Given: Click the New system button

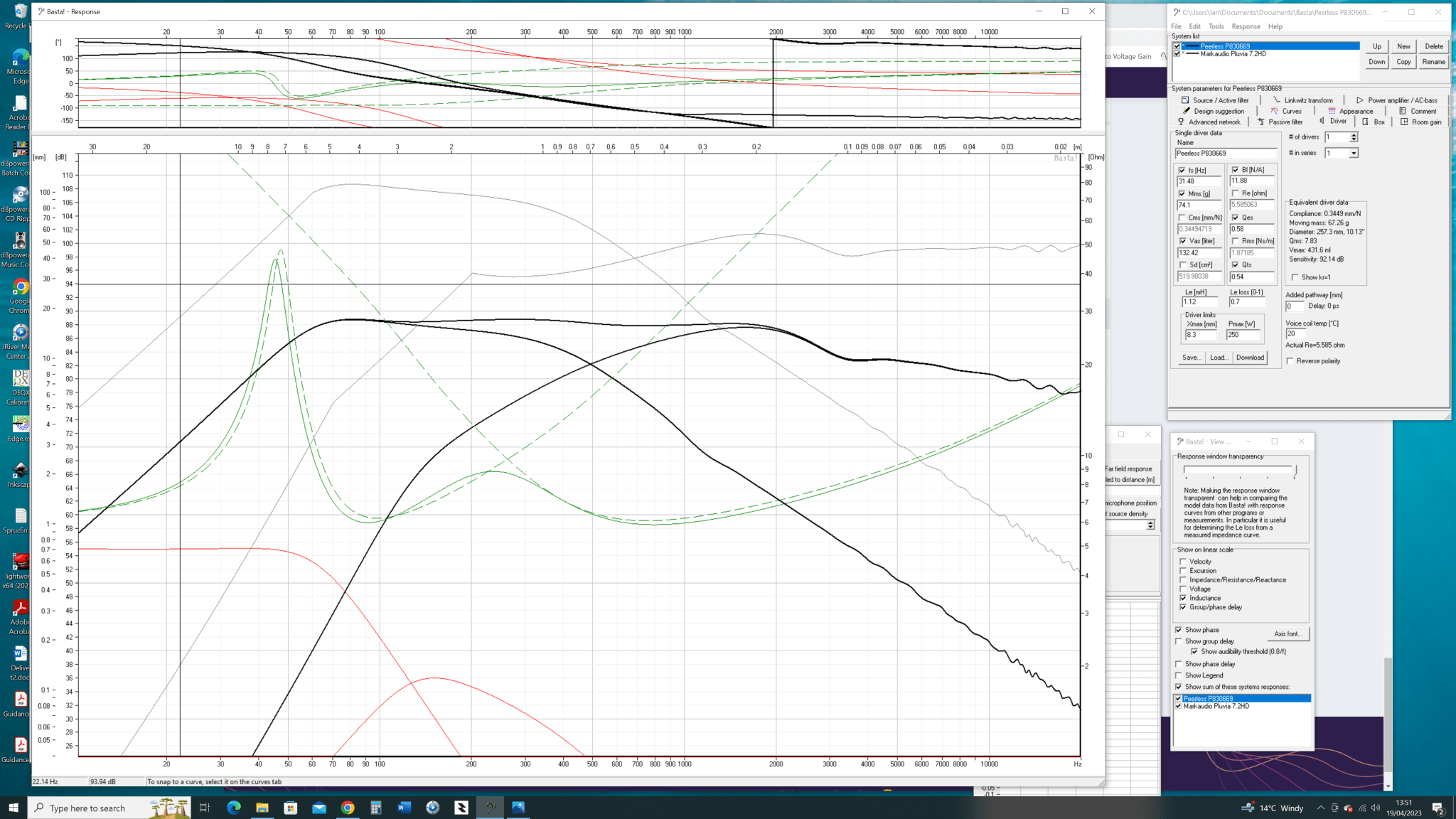Looking at the screenshot, I should tap(1403, 46).
